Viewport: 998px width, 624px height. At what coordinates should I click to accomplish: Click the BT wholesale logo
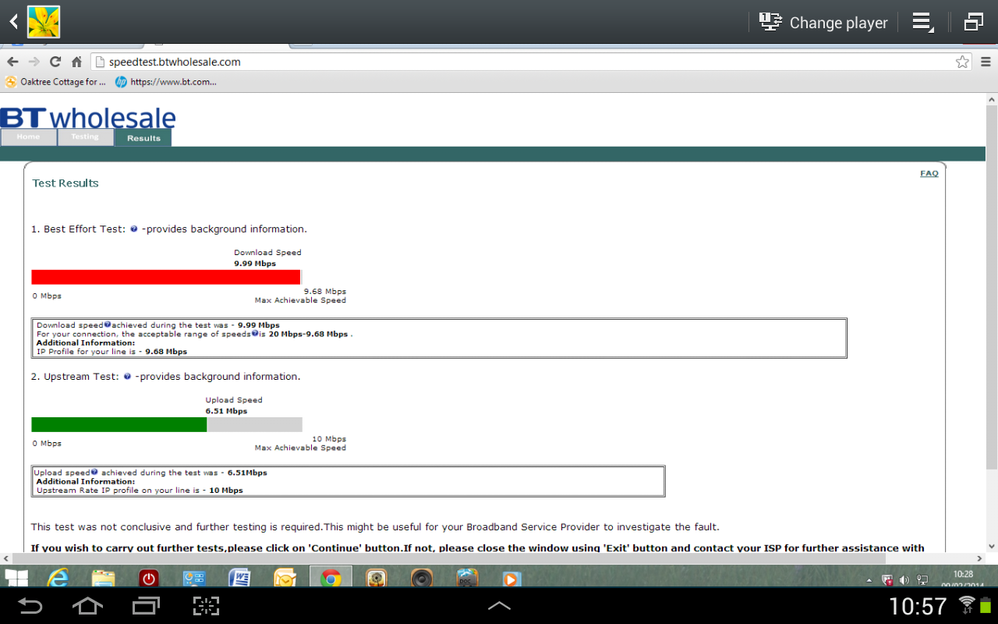[88, 117]
